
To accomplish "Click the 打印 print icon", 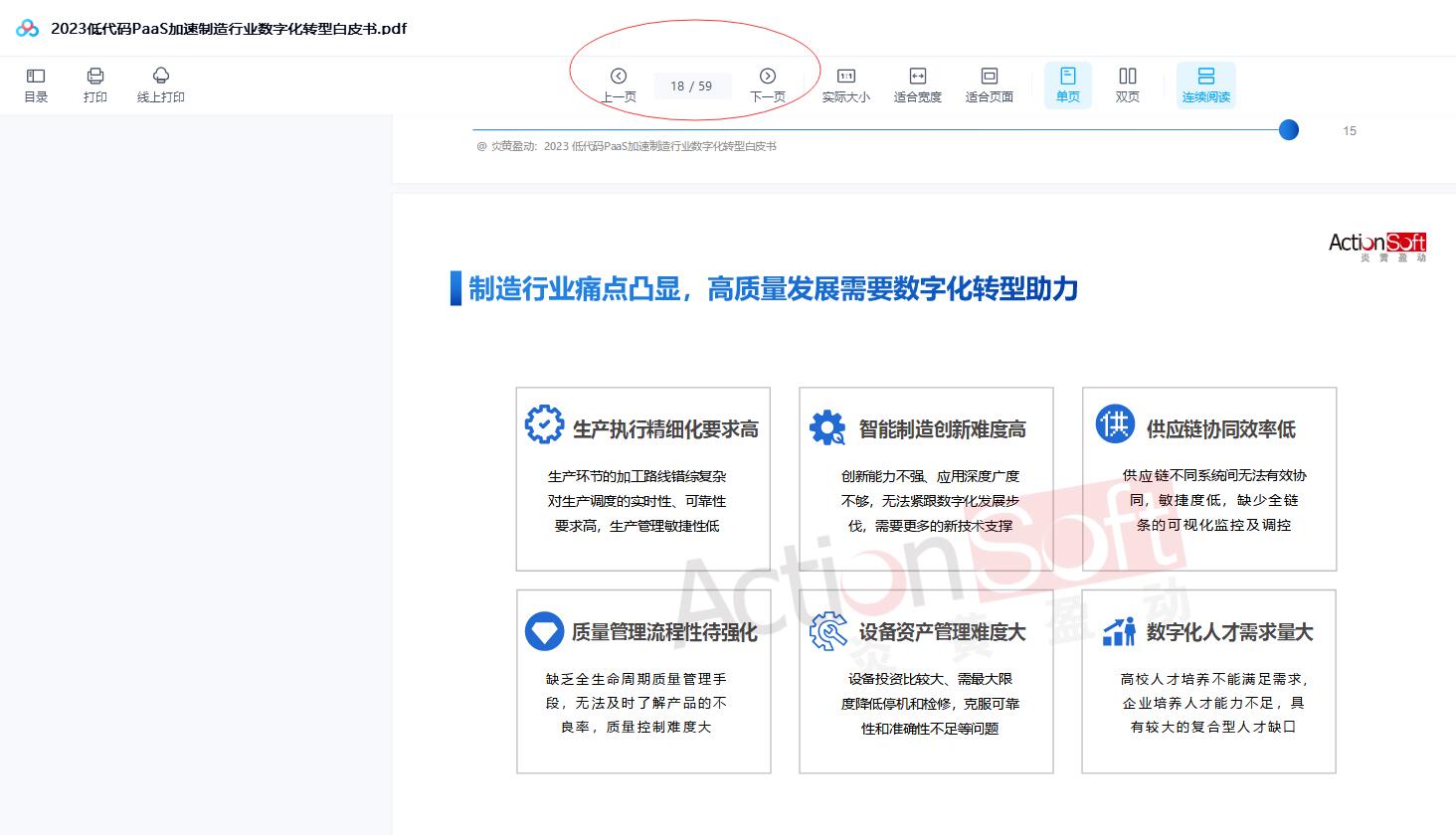I will click(95, 84).
